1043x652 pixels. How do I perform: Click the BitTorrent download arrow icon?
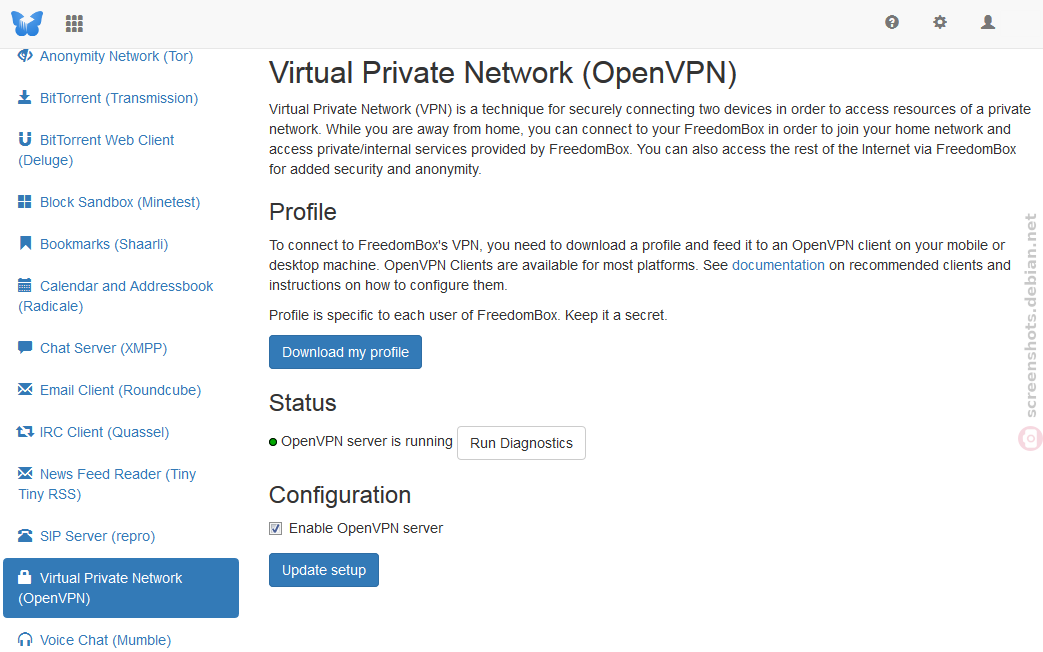tap(25, 98)
